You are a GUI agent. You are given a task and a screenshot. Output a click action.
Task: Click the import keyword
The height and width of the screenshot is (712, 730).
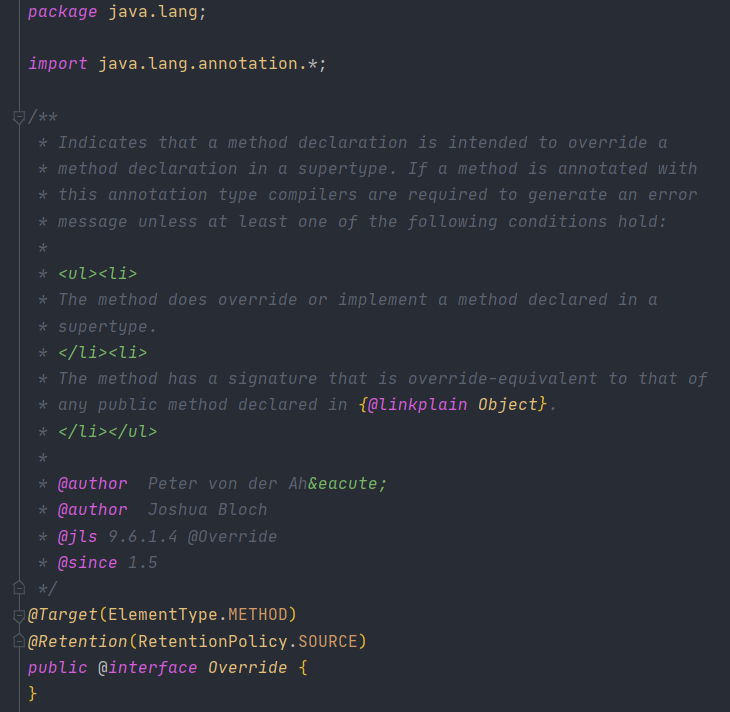(x=58, y=63)
